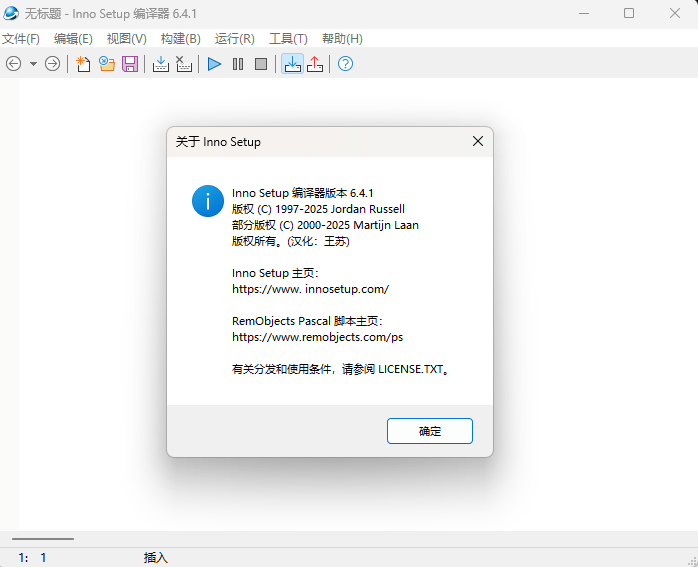698x567 pixels.
Task: Terminate with the stop square button
Action: [x=261, y=64]
